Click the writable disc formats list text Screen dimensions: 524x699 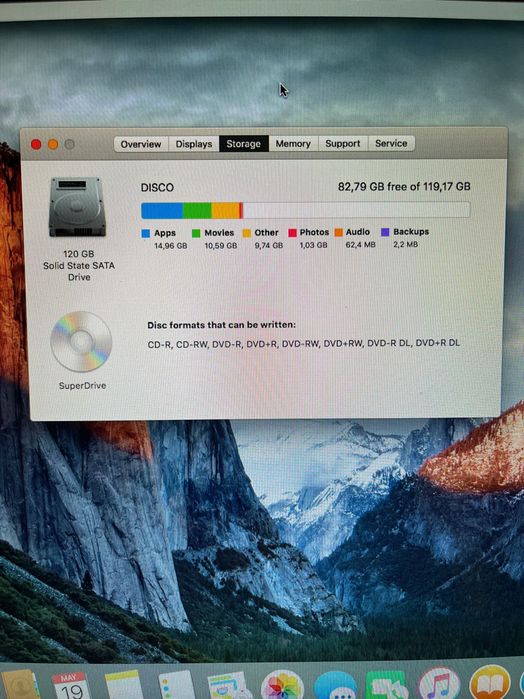point(304,343)
